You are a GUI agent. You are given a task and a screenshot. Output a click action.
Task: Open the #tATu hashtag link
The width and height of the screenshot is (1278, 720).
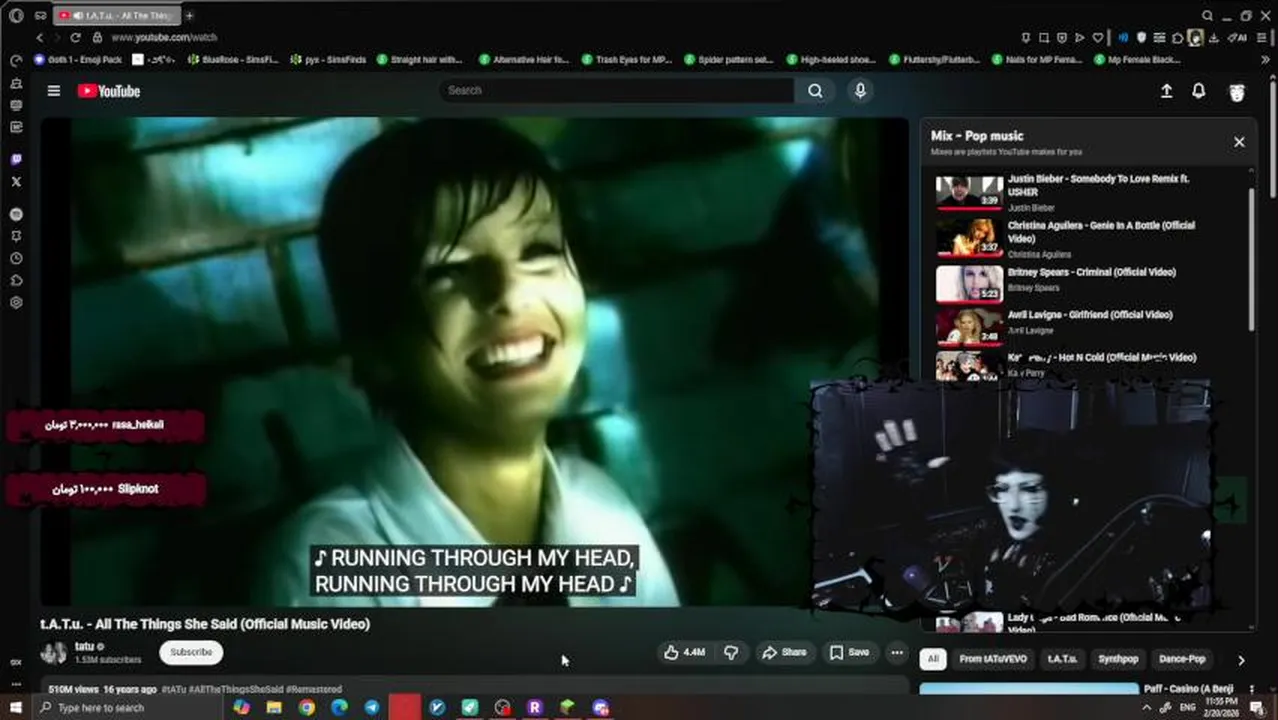coord(173,689)
